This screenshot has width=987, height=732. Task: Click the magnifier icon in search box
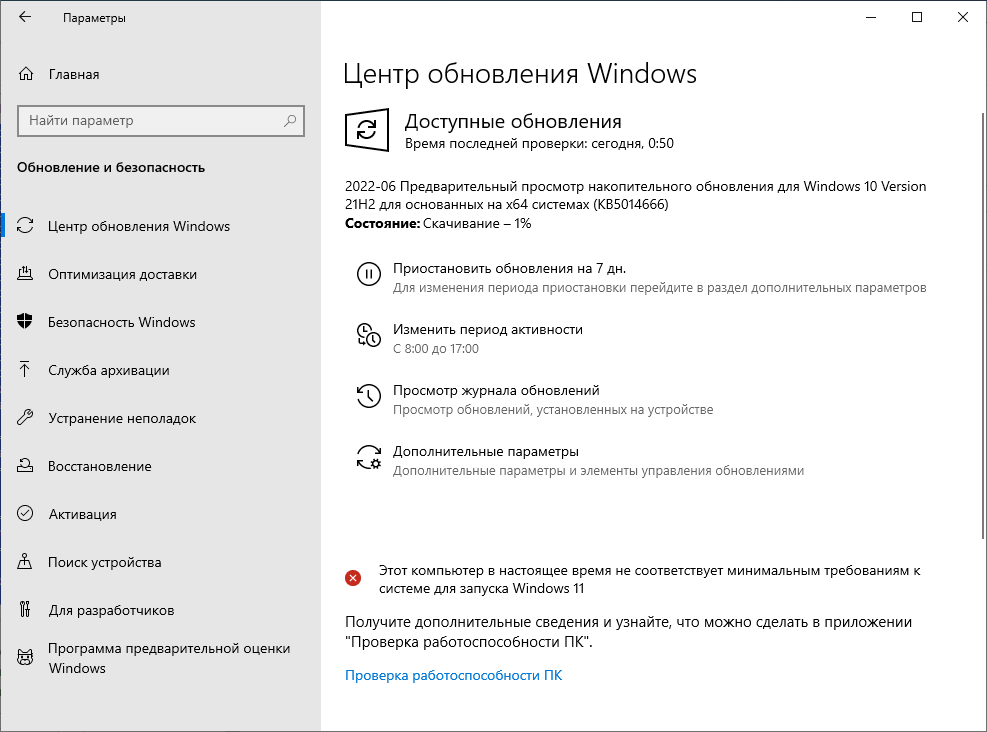pos(290,121)
